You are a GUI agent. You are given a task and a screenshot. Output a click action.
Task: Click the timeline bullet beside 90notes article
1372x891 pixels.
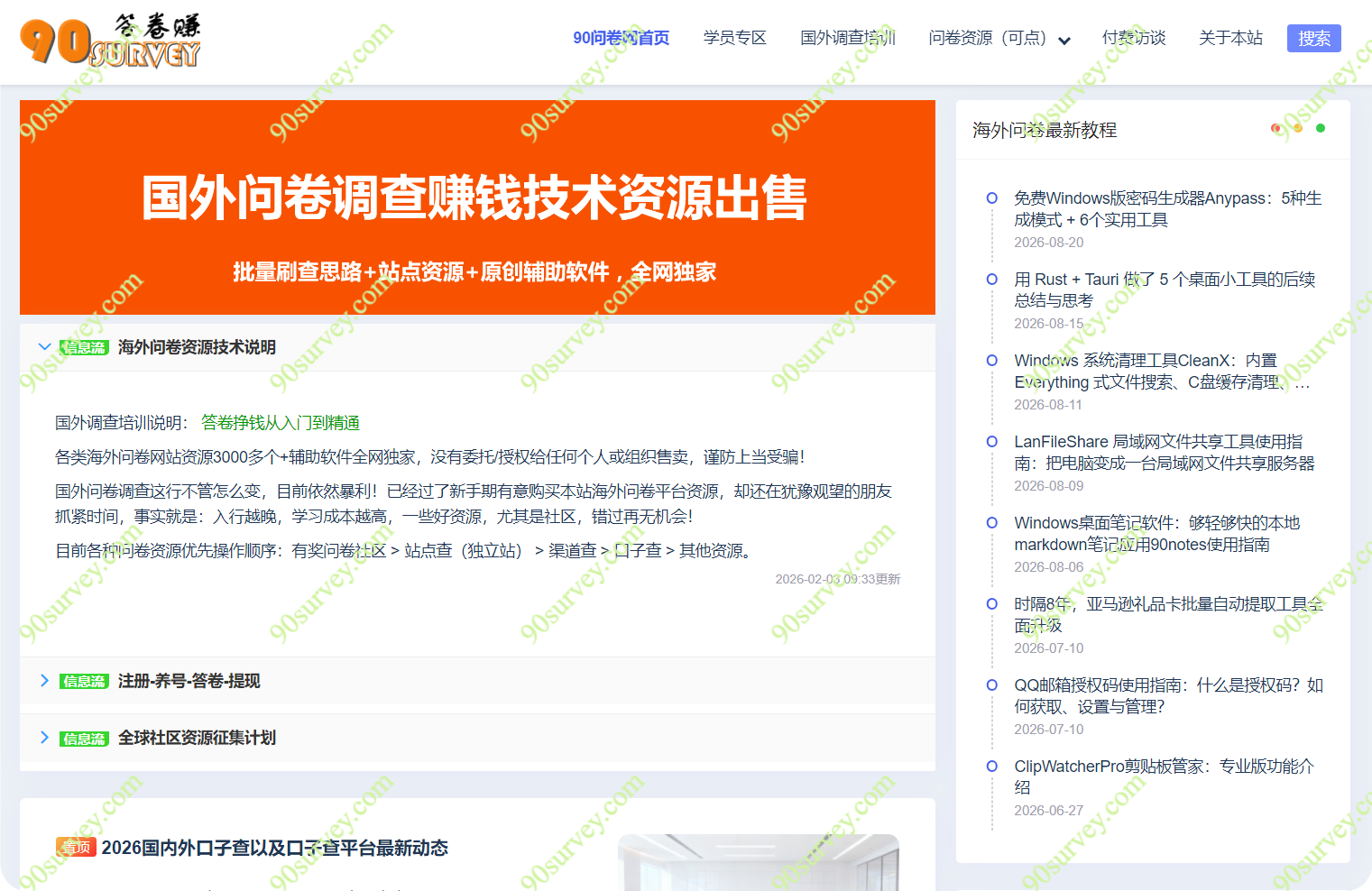pyautogui.click(x=992, y=523)
